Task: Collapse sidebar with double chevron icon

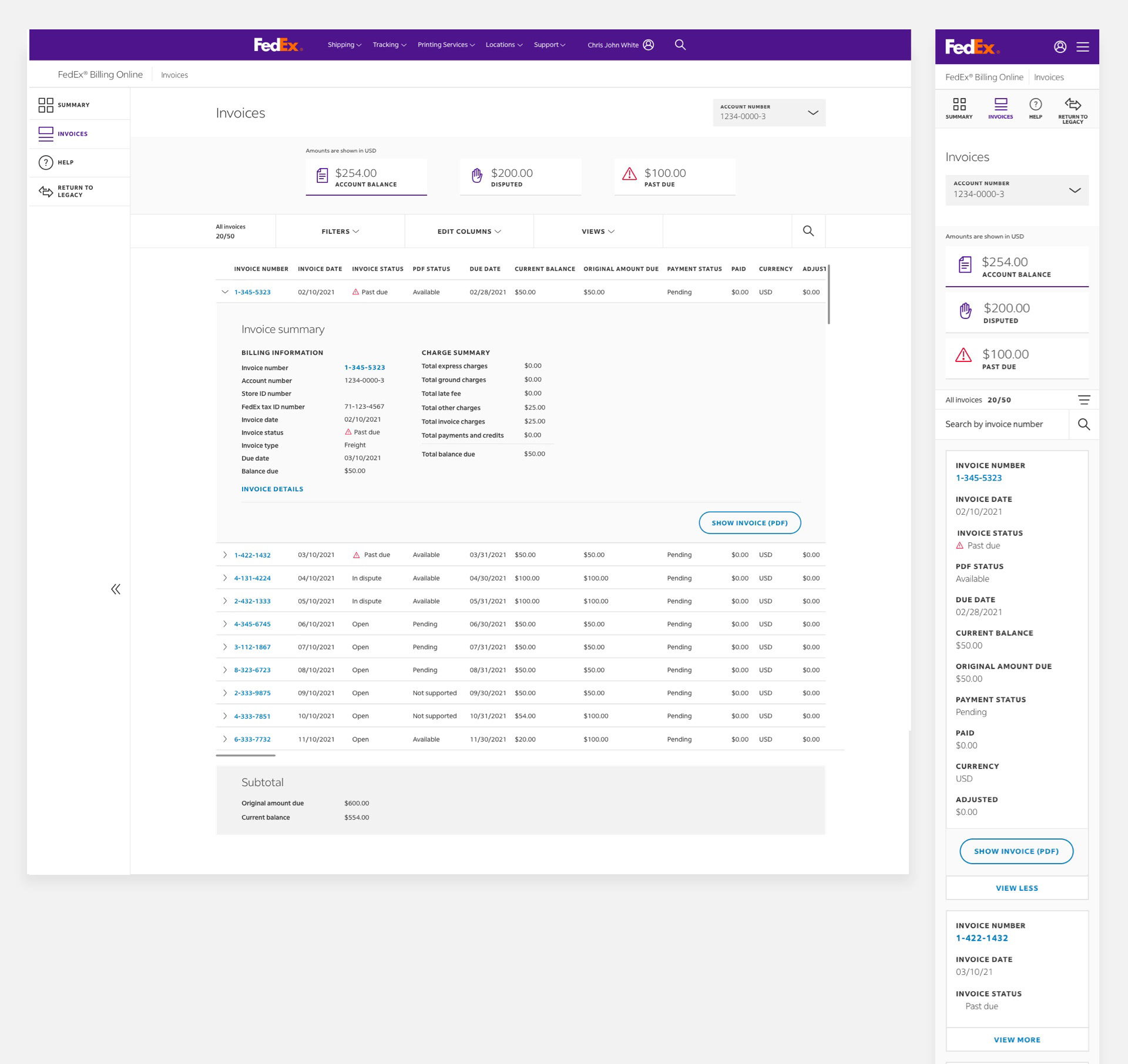Action: click(x=116, y=589)
